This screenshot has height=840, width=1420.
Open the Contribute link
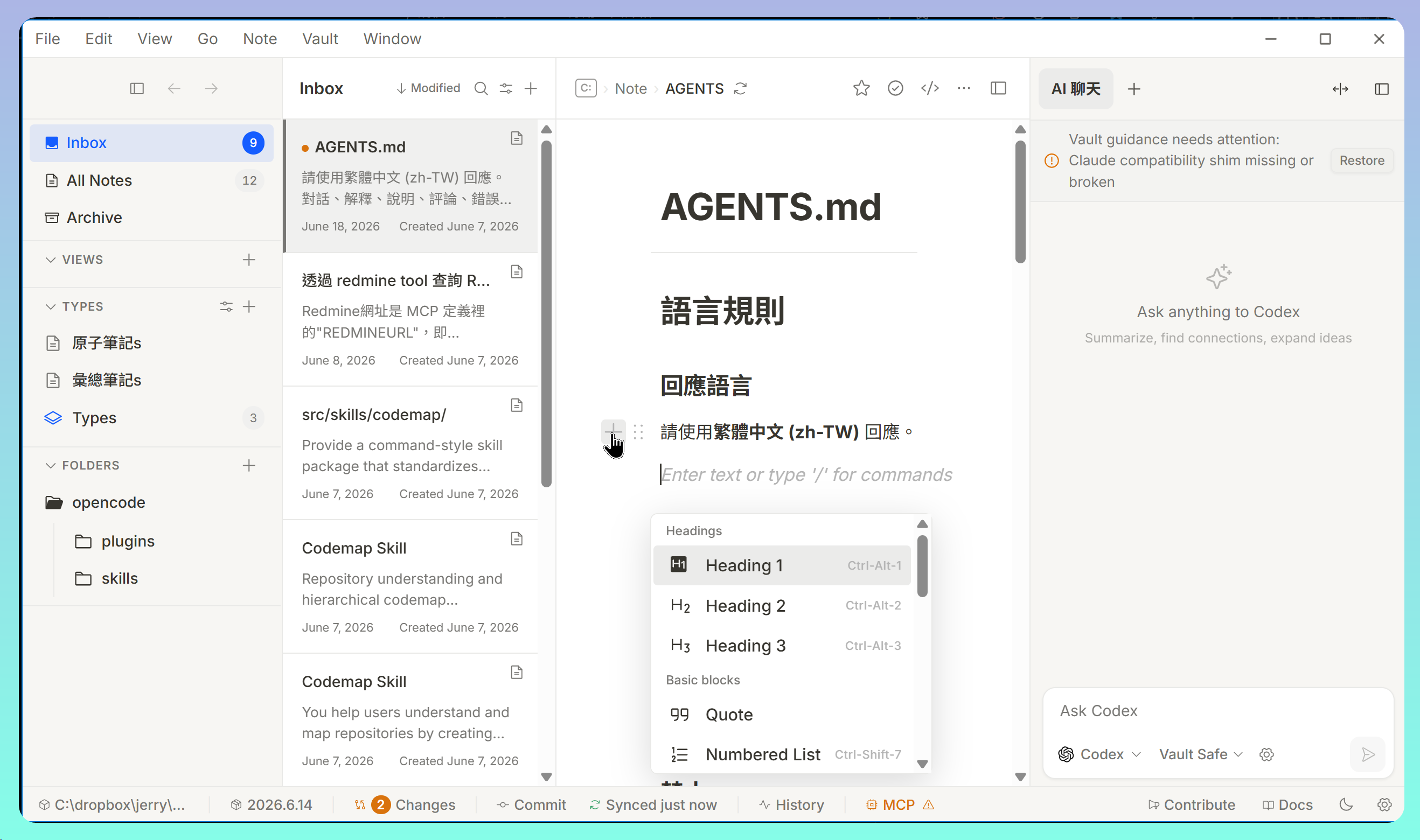click(x=1191, y=804)
